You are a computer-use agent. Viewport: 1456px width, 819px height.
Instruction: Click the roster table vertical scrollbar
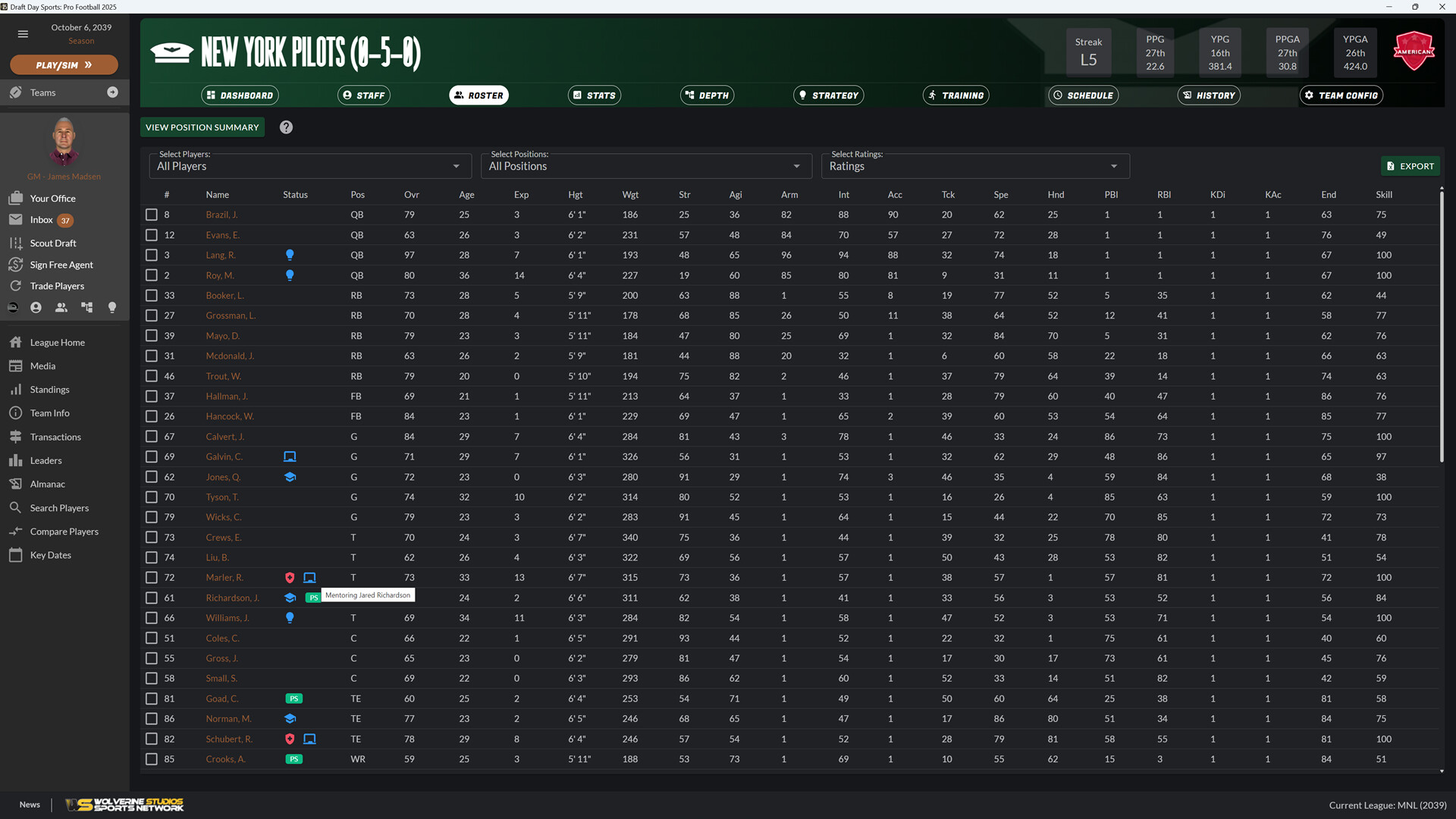coord(1441,326)
